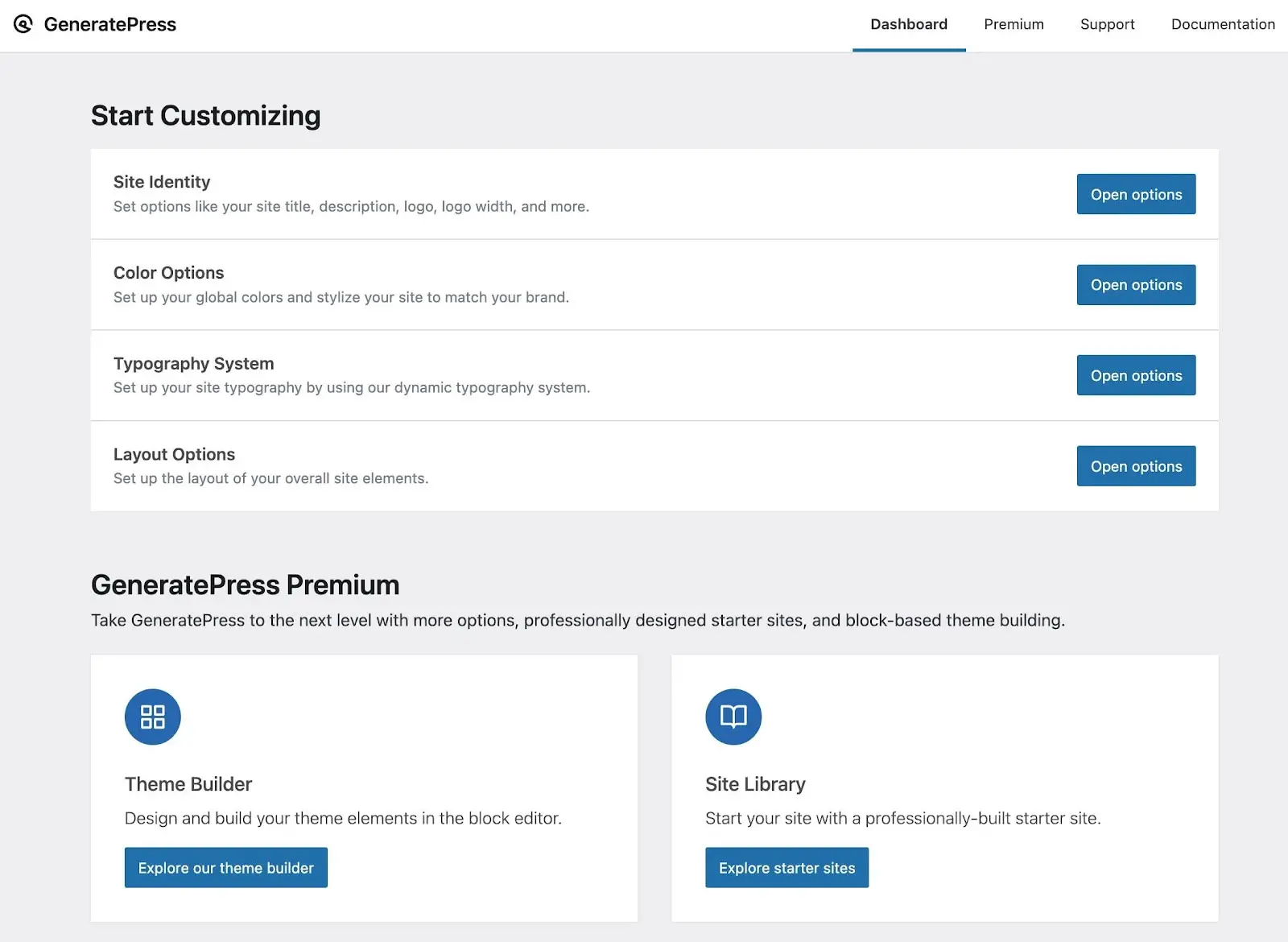The width and height of the screenshot is (1288, 942).
Task: Open options for Typography System
Action: pyautogui.click(x=1136, y=375)
